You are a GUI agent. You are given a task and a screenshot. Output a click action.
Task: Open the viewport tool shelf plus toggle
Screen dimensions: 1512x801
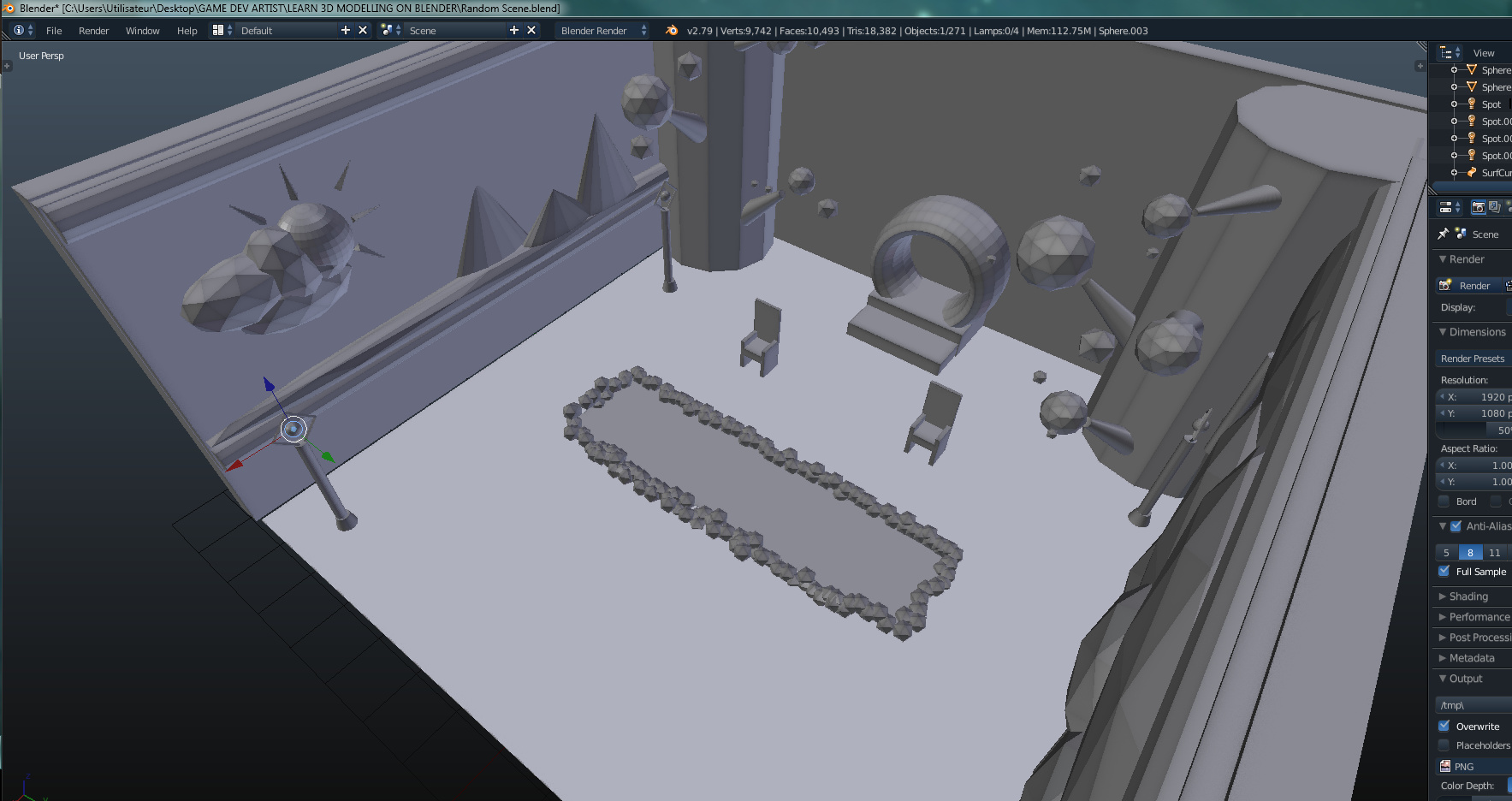click(7, 66)
